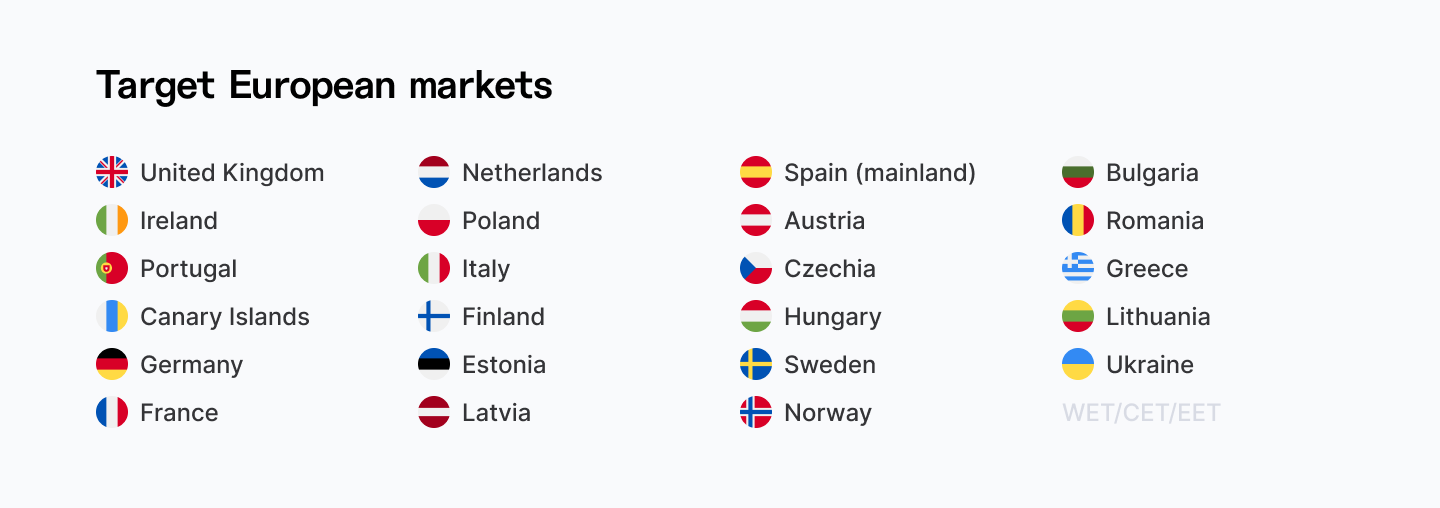The height and width of the screenshot is (508, 1440).
Task: Select the Bulgaria country label
Action: pyautogui.click(x=1152, y=172)
